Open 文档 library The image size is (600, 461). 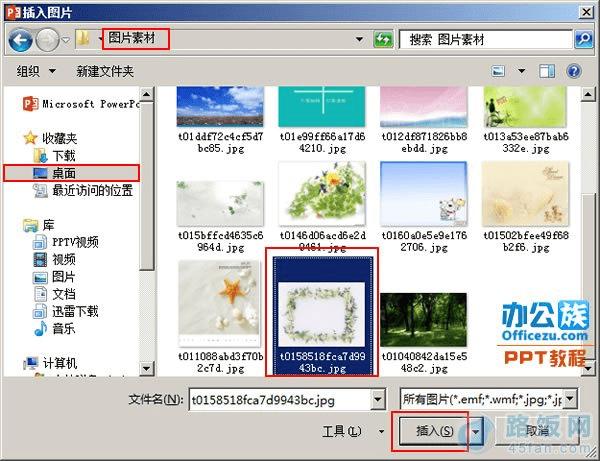pos(54,294)
